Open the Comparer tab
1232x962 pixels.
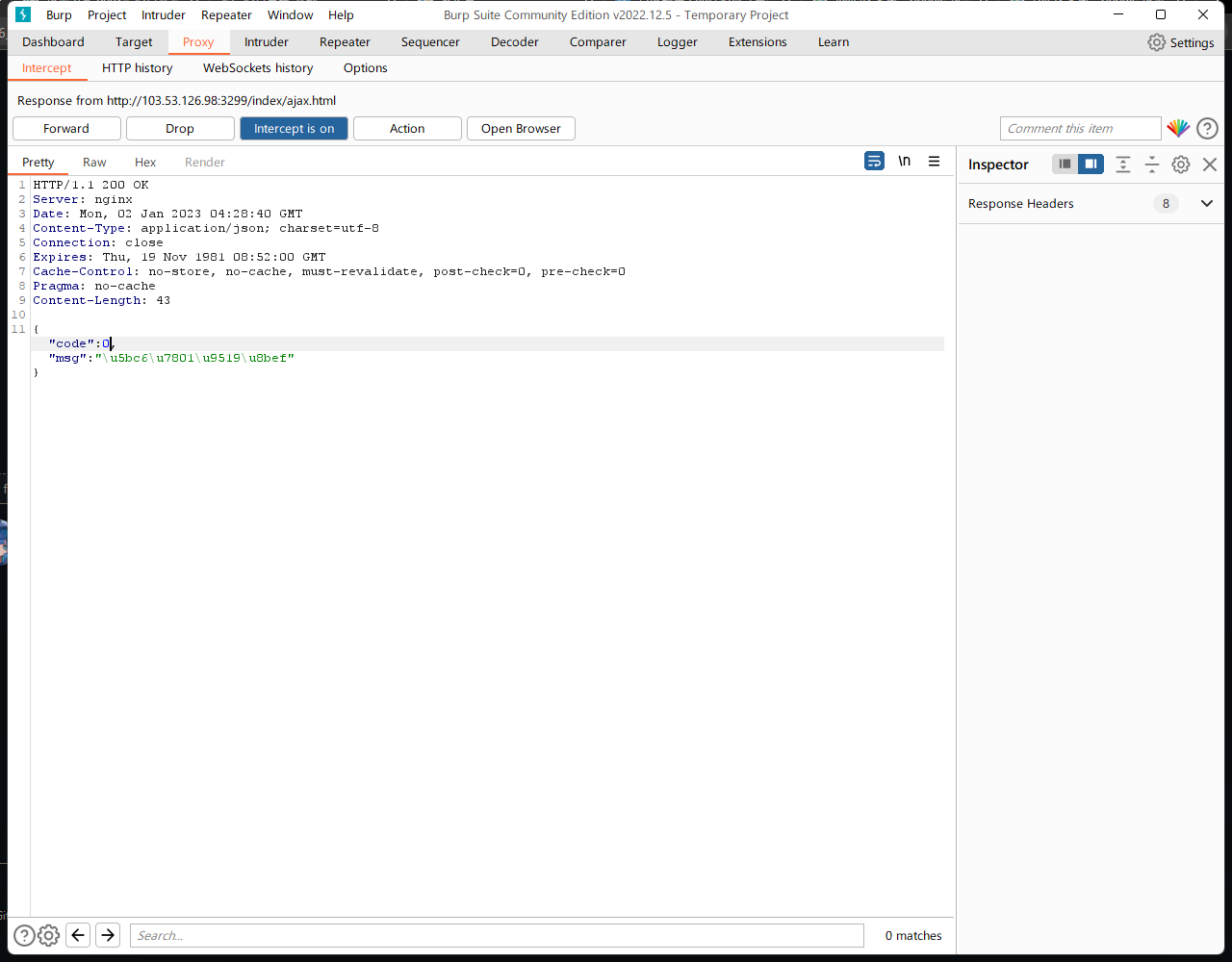click(598, 42)
